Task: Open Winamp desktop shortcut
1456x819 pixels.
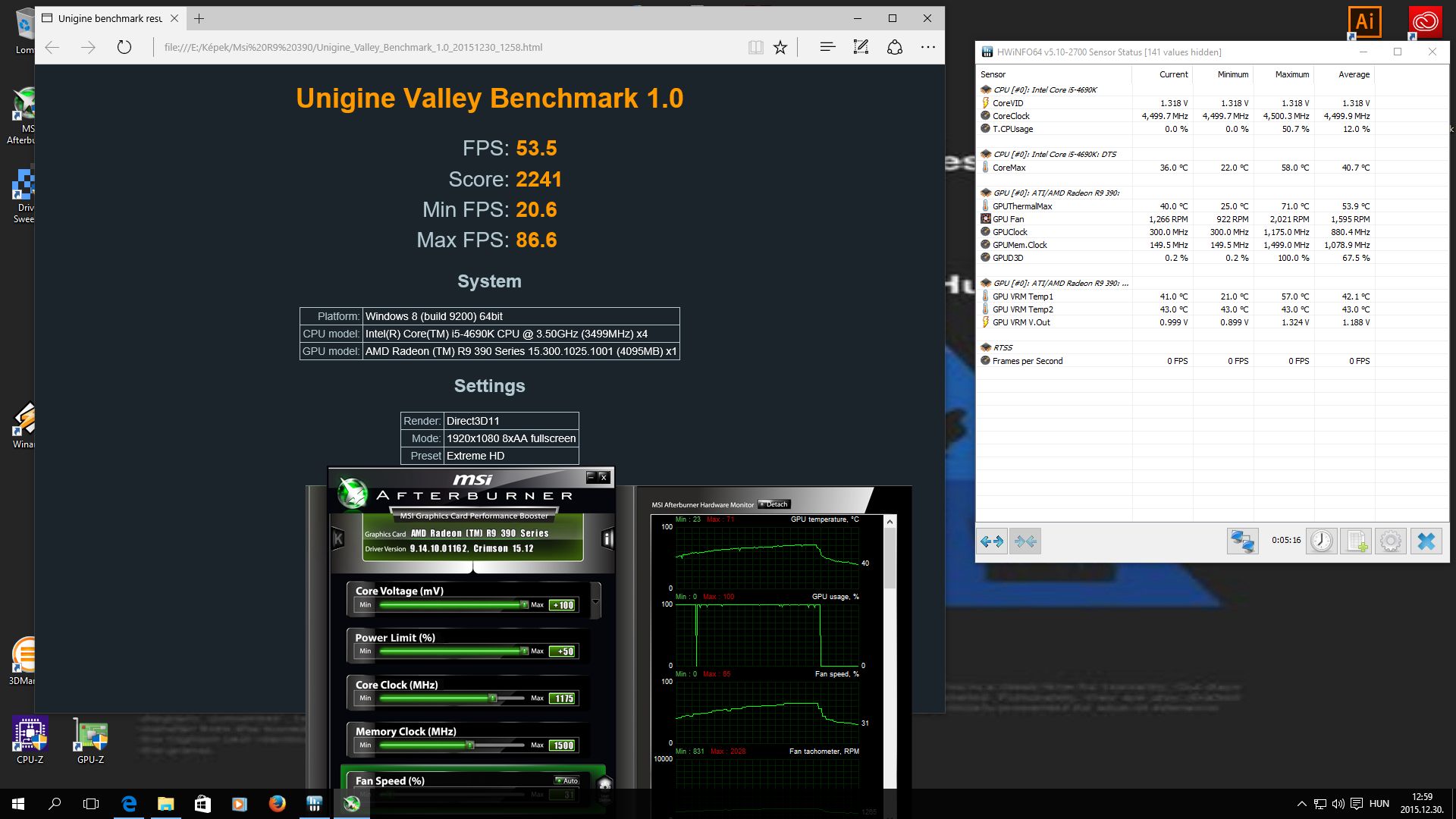Action: [24, 425]
